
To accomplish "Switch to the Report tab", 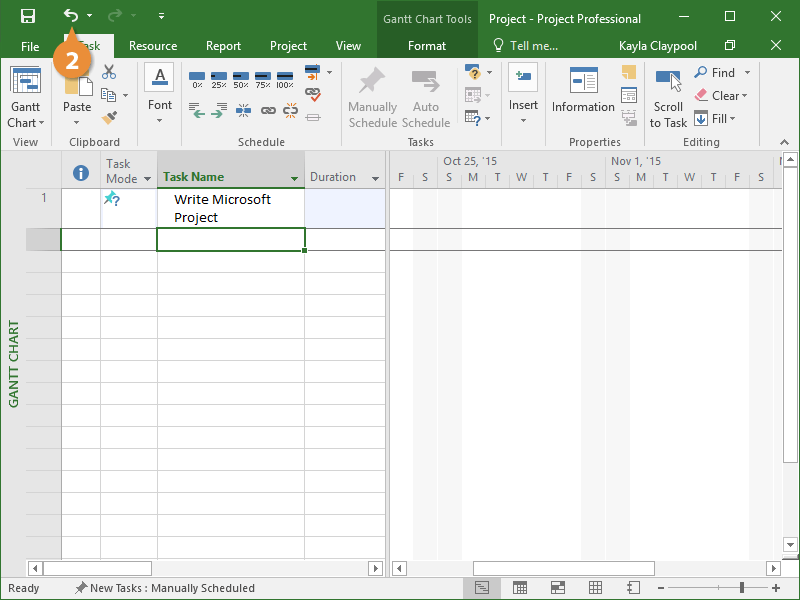I will (x=223, y=46).
